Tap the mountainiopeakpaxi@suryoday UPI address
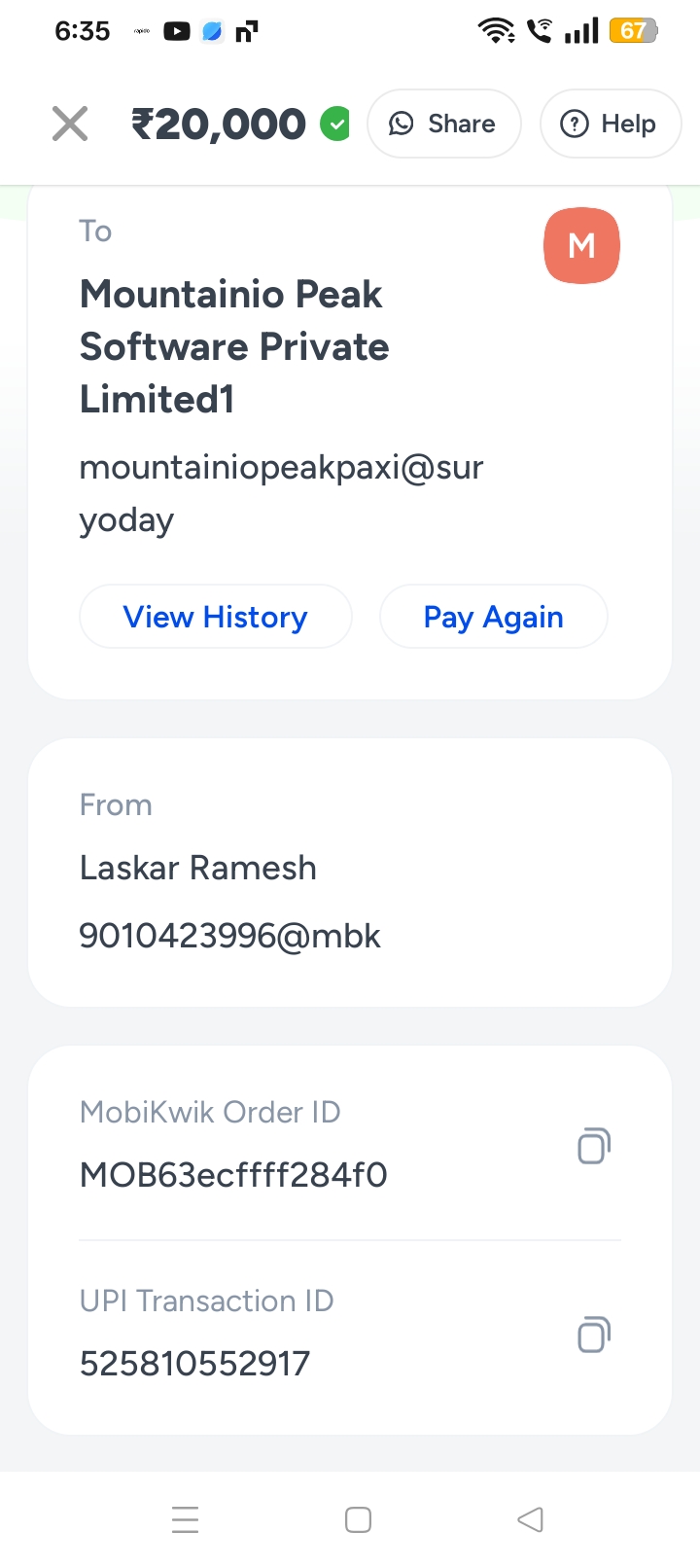The height and width of the screenshot is (1568, 700). point(281,493)
